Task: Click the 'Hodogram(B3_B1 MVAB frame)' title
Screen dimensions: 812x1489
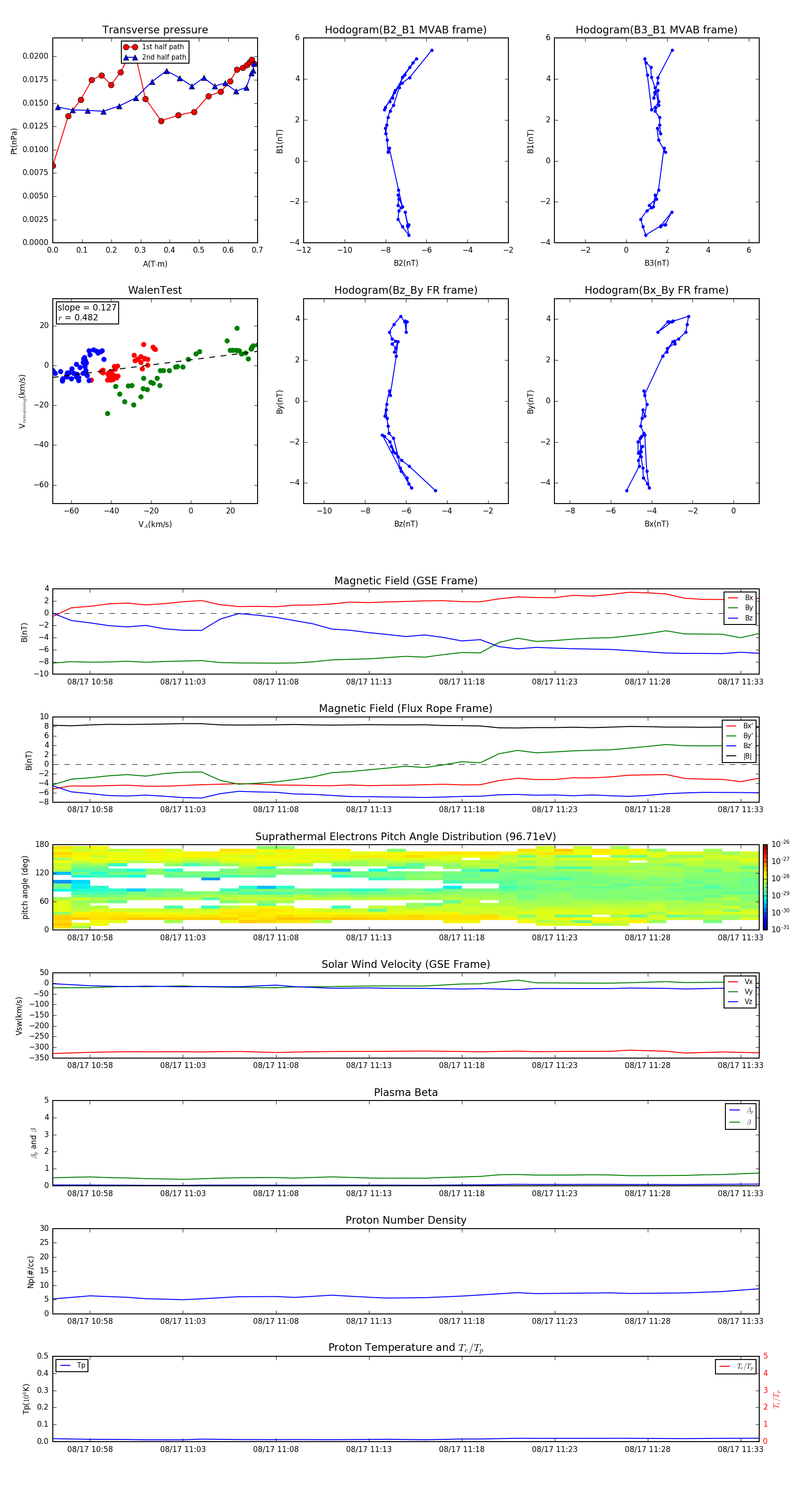Action: pos(656,29)
